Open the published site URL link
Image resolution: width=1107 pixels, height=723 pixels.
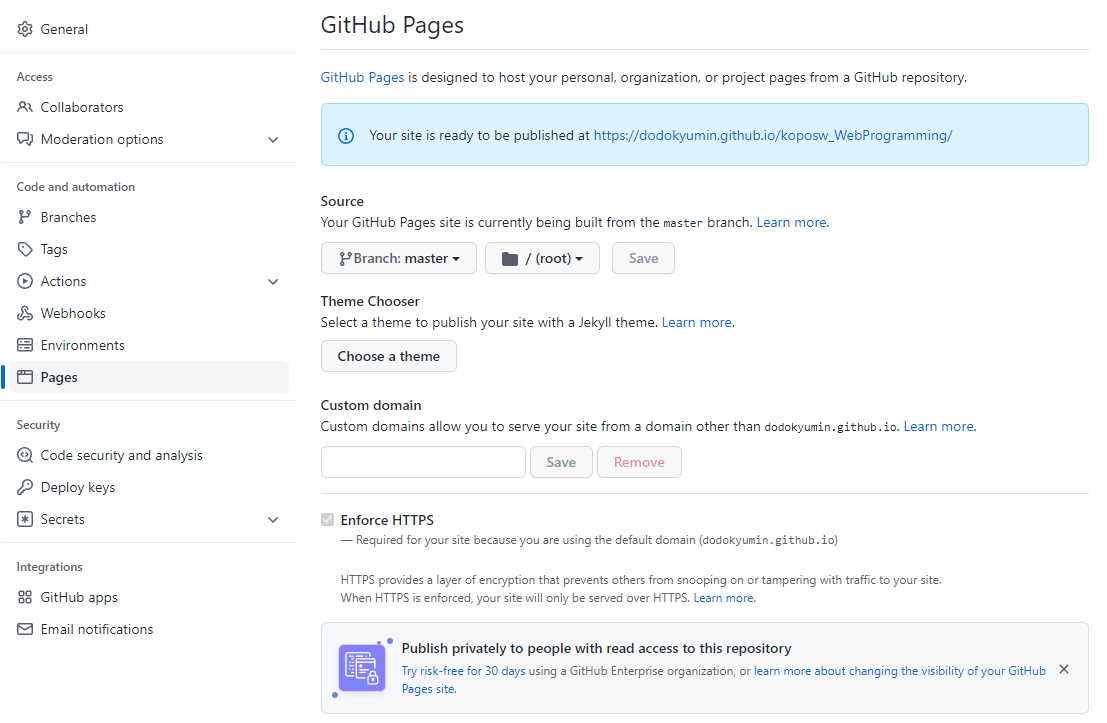[x=773, y=136]
